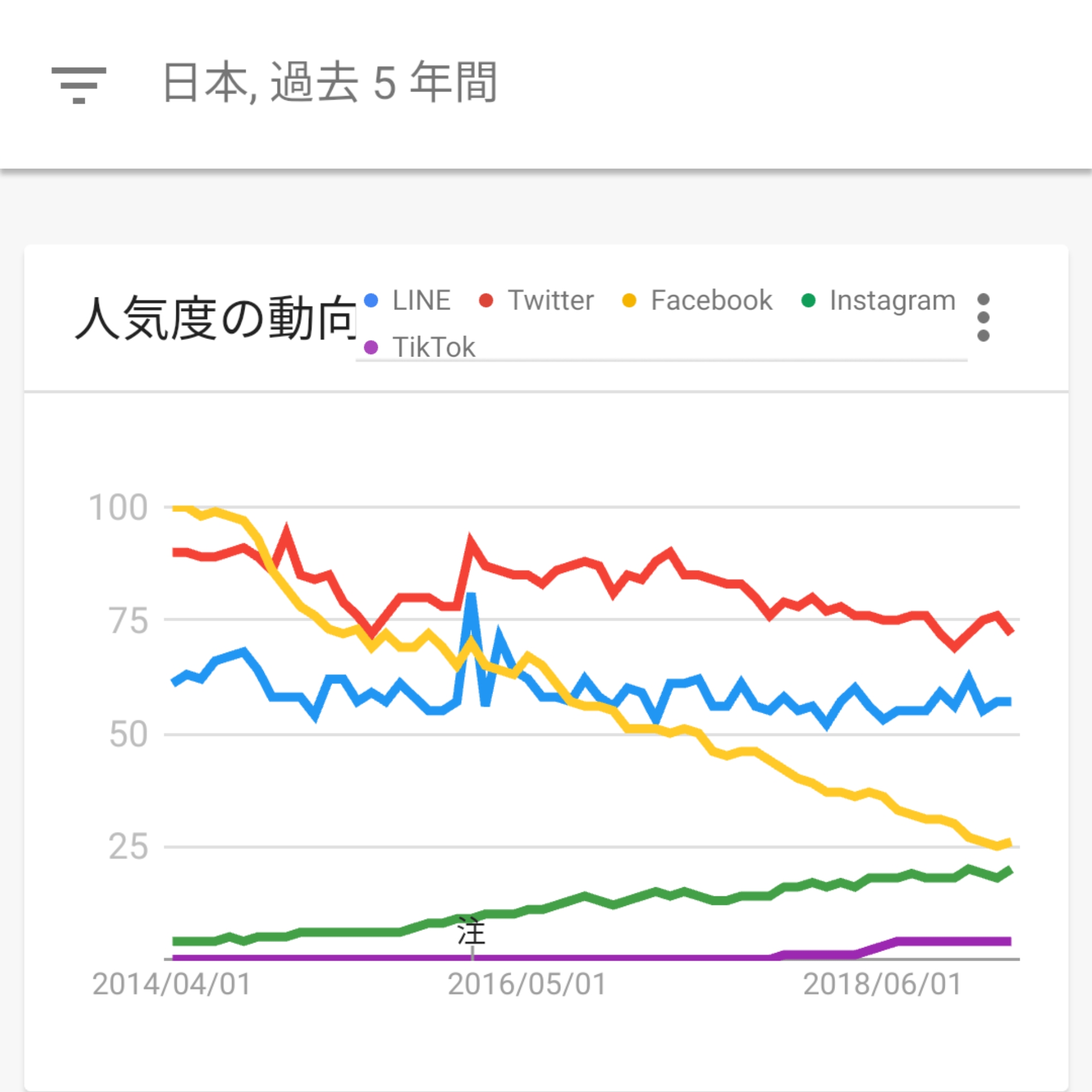Select the Twitter legend label

tap(551, 300)
